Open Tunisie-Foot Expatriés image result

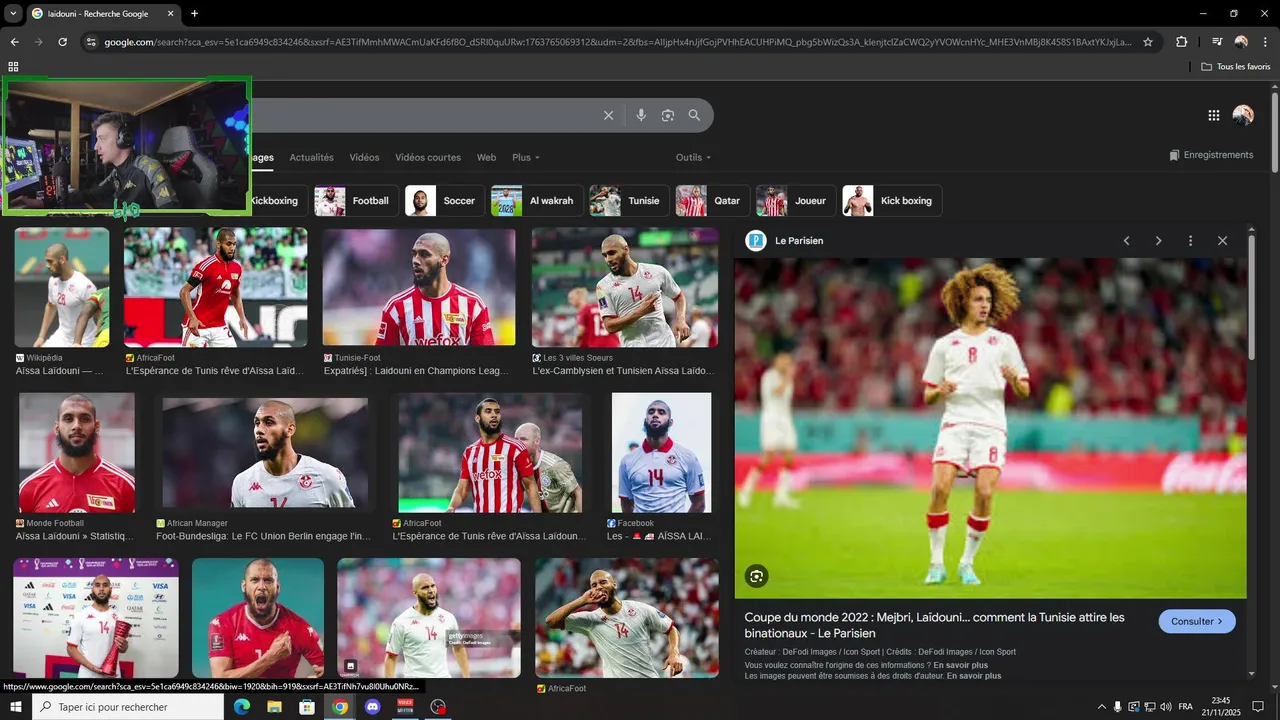pos(419,287)
